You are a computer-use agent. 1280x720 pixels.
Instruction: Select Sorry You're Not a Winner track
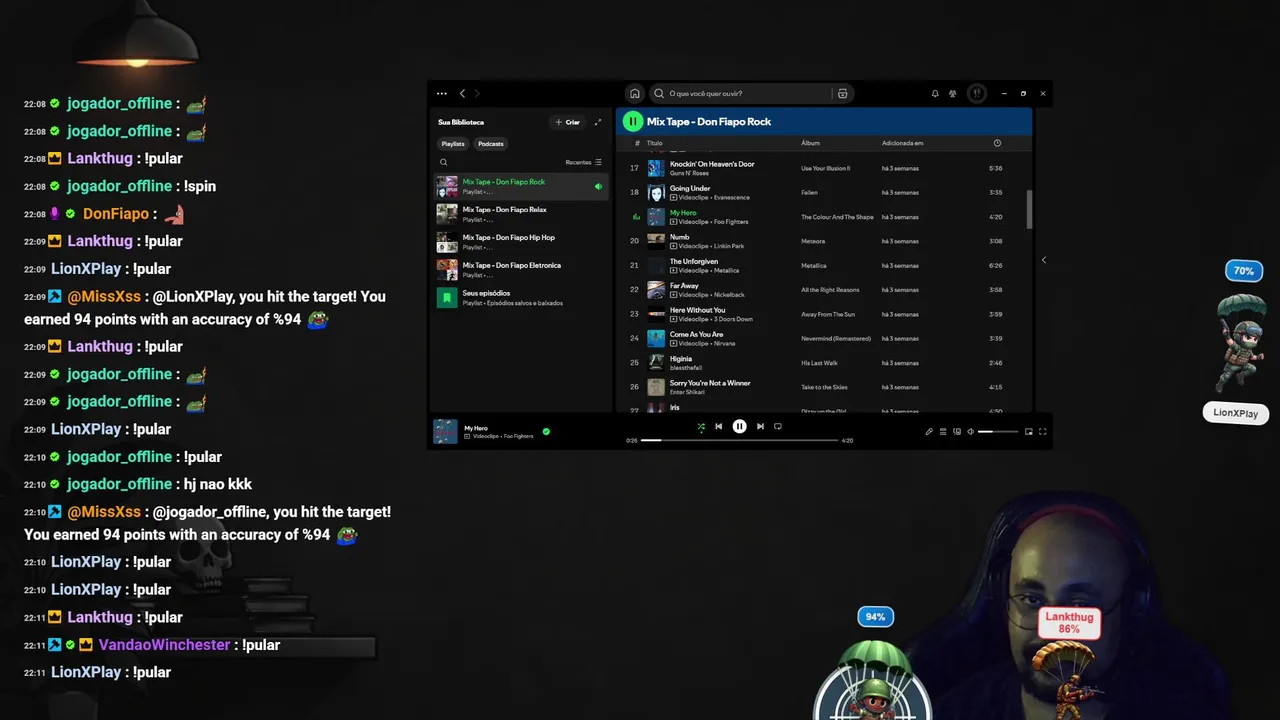pyautogui.click(x=822, y=387)
